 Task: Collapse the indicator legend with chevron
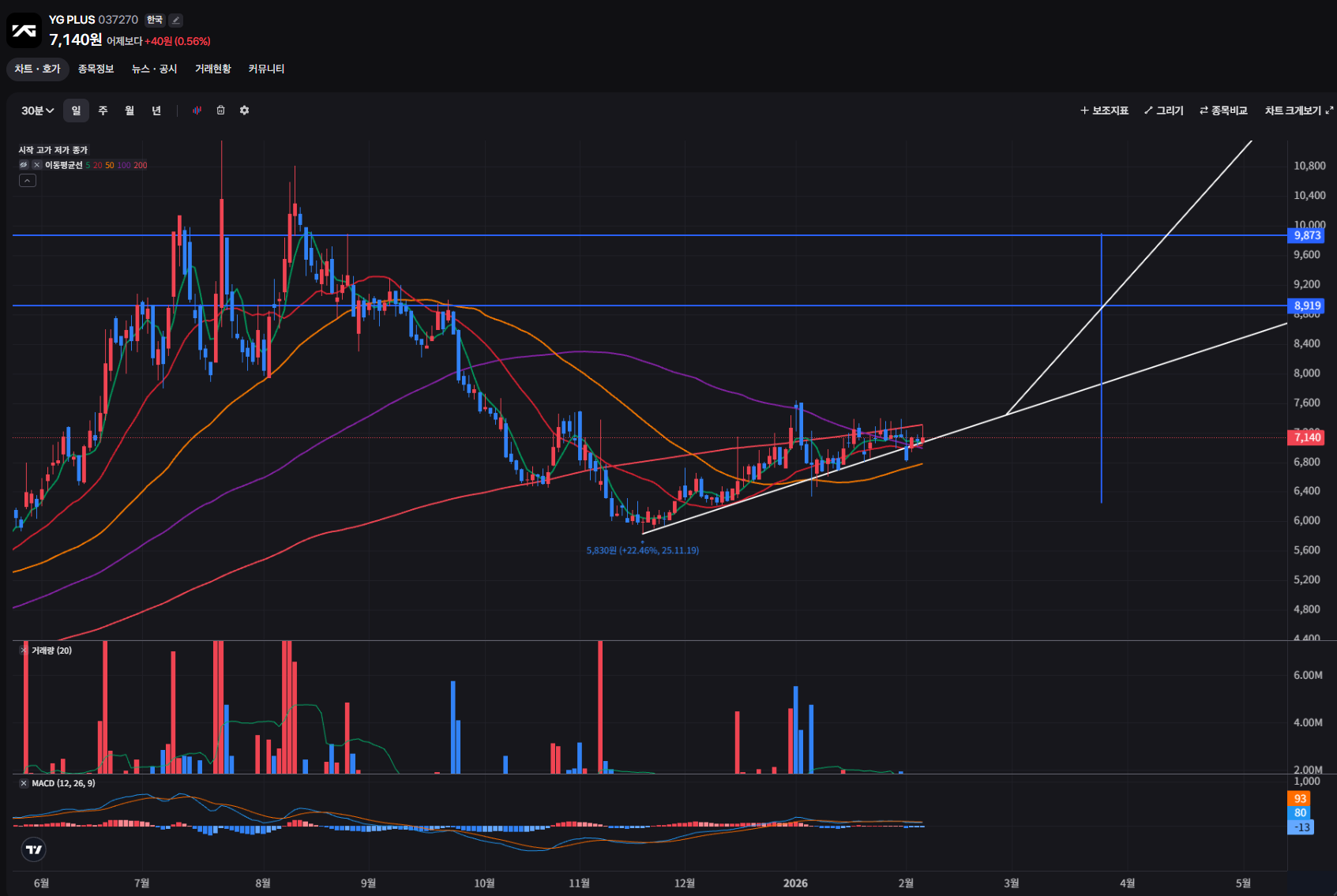point(28,181)
